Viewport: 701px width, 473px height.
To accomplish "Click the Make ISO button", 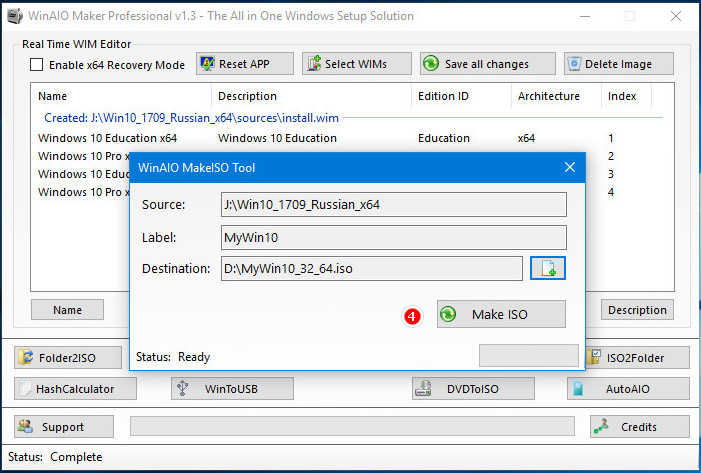I will (x=501, y=314).
